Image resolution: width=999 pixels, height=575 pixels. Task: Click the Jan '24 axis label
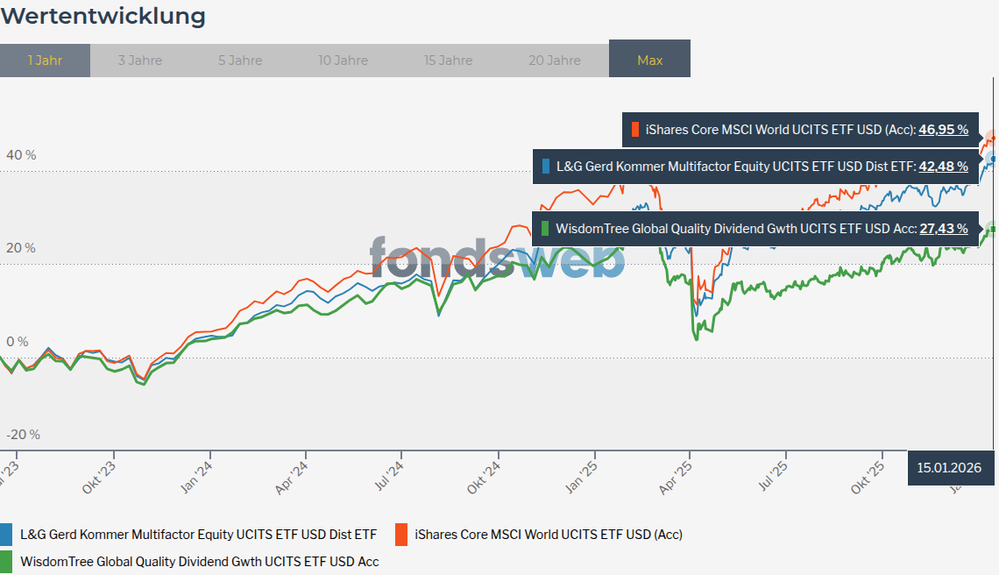pos(197,477)
